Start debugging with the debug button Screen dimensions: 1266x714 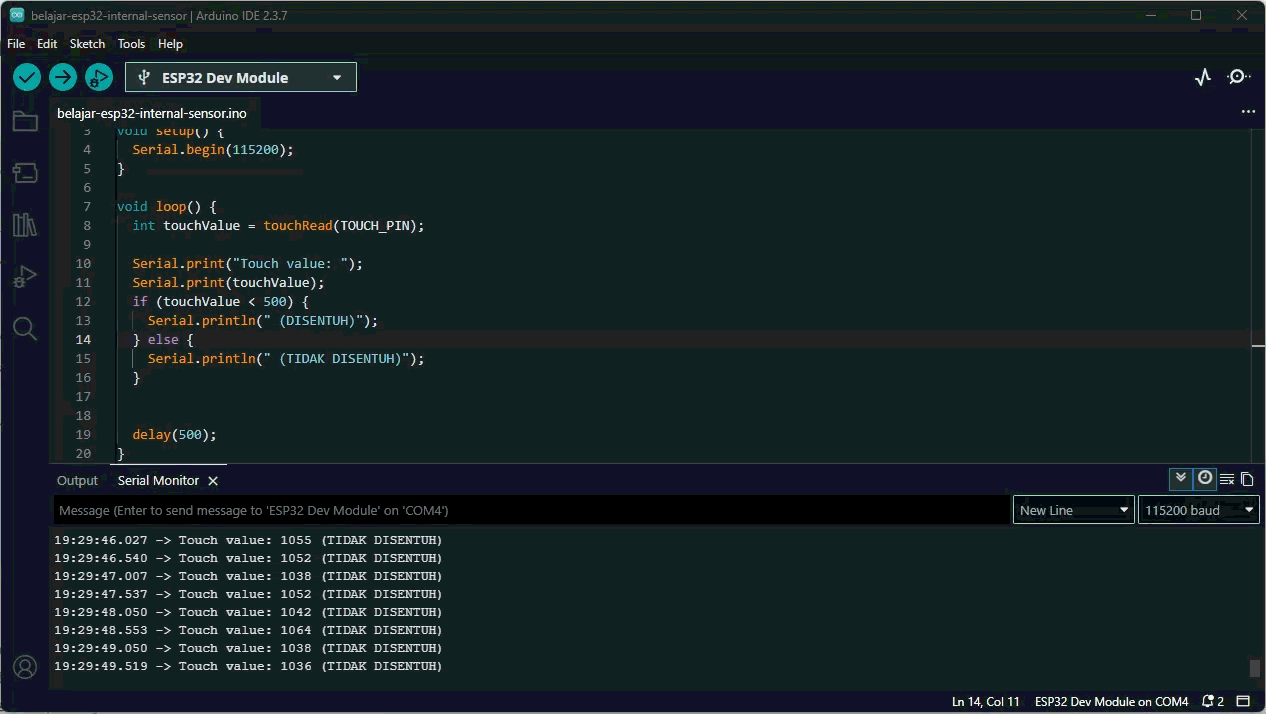[x=98, y=77]
